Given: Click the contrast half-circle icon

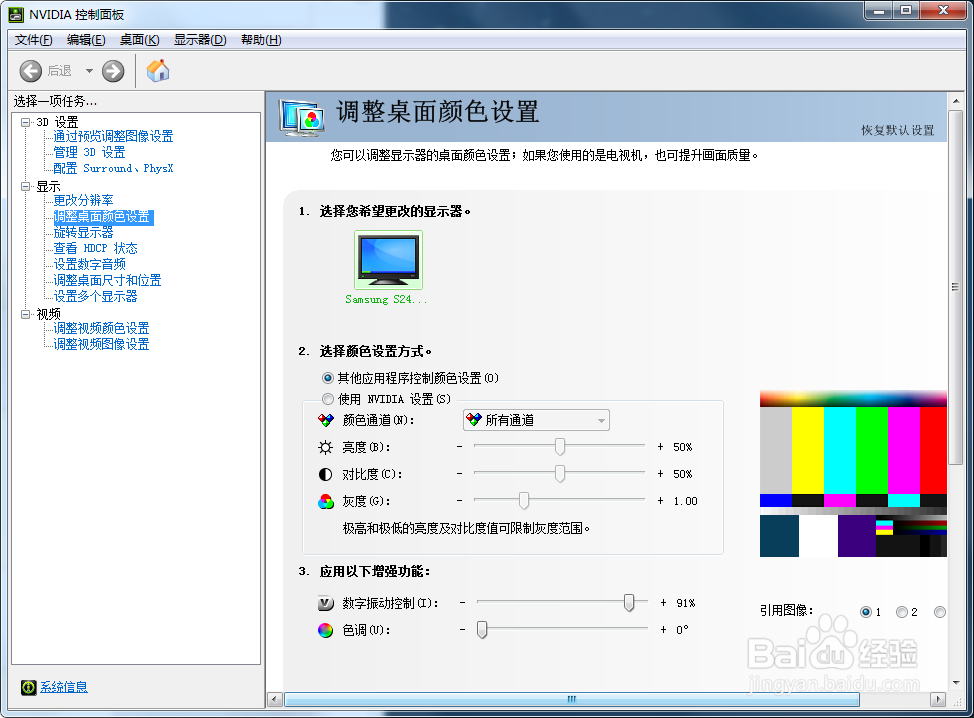Looking at the screenshot, I should coord(325,475).
